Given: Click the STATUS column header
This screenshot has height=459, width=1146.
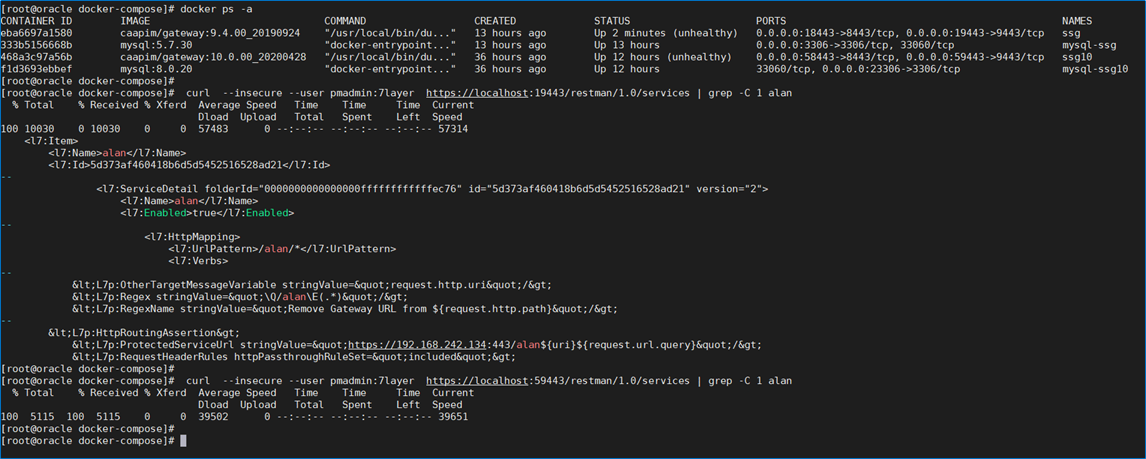Looking at the screenshot, I should [x=612, y=21].
